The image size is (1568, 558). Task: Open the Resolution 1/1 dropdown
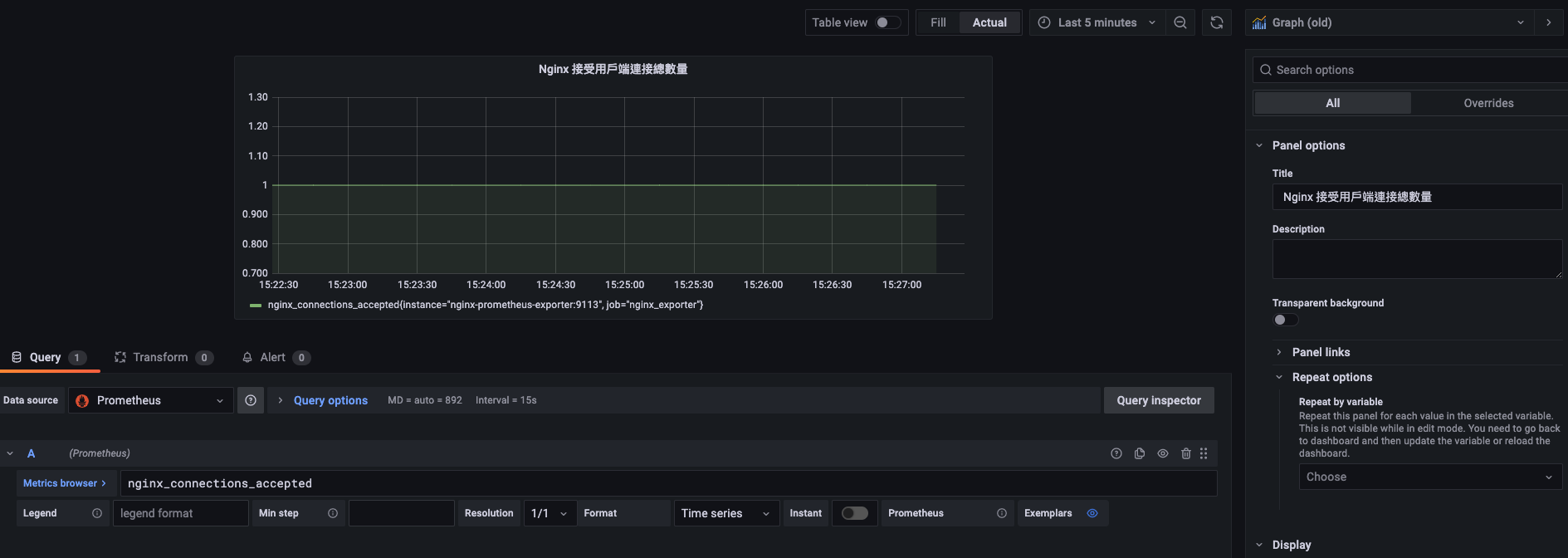[x=550, y=513]
